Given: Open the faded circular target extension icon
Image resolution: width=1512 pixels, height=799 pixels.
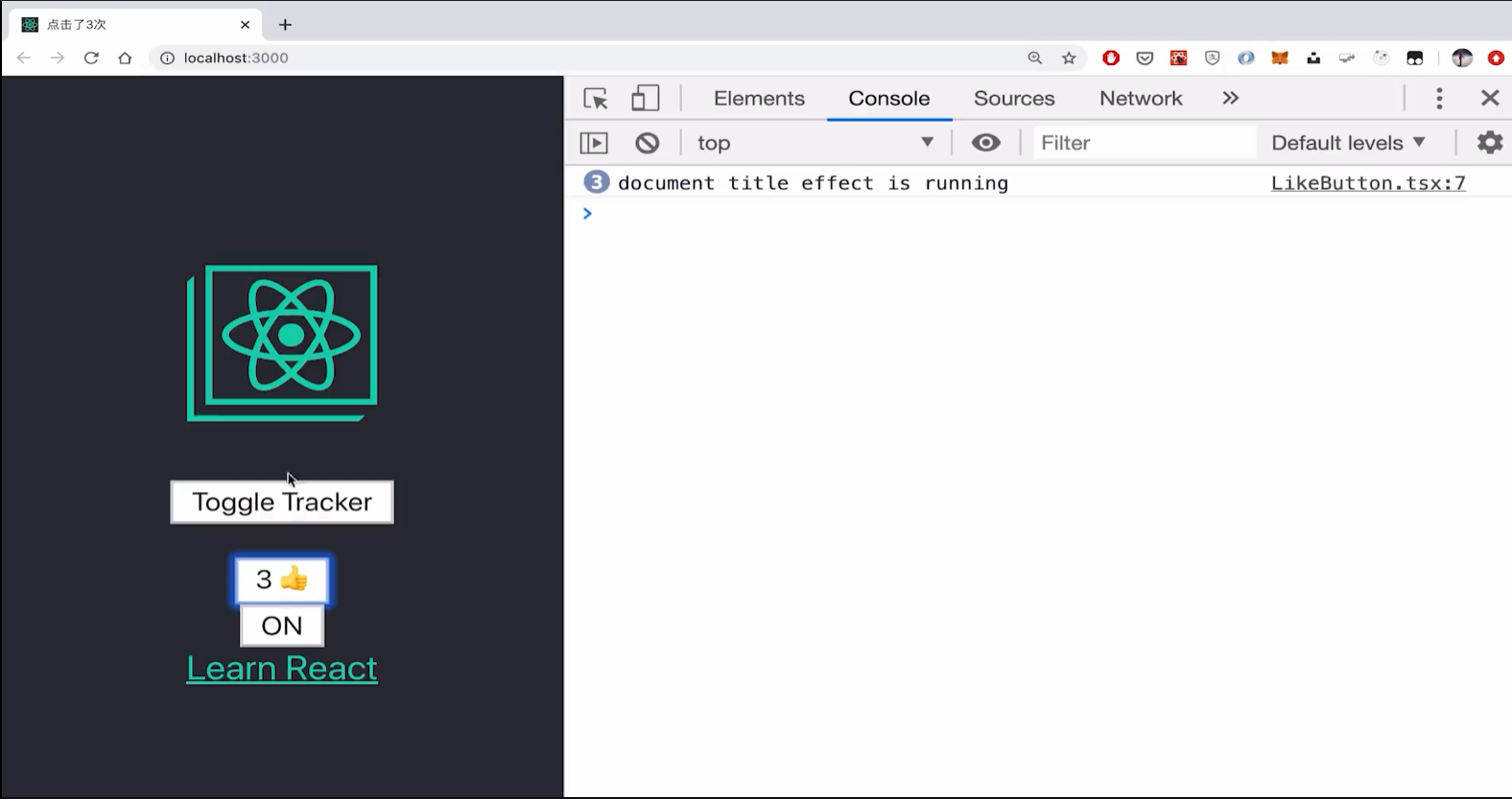Looking at the screenshot, I should [1381, 58].
